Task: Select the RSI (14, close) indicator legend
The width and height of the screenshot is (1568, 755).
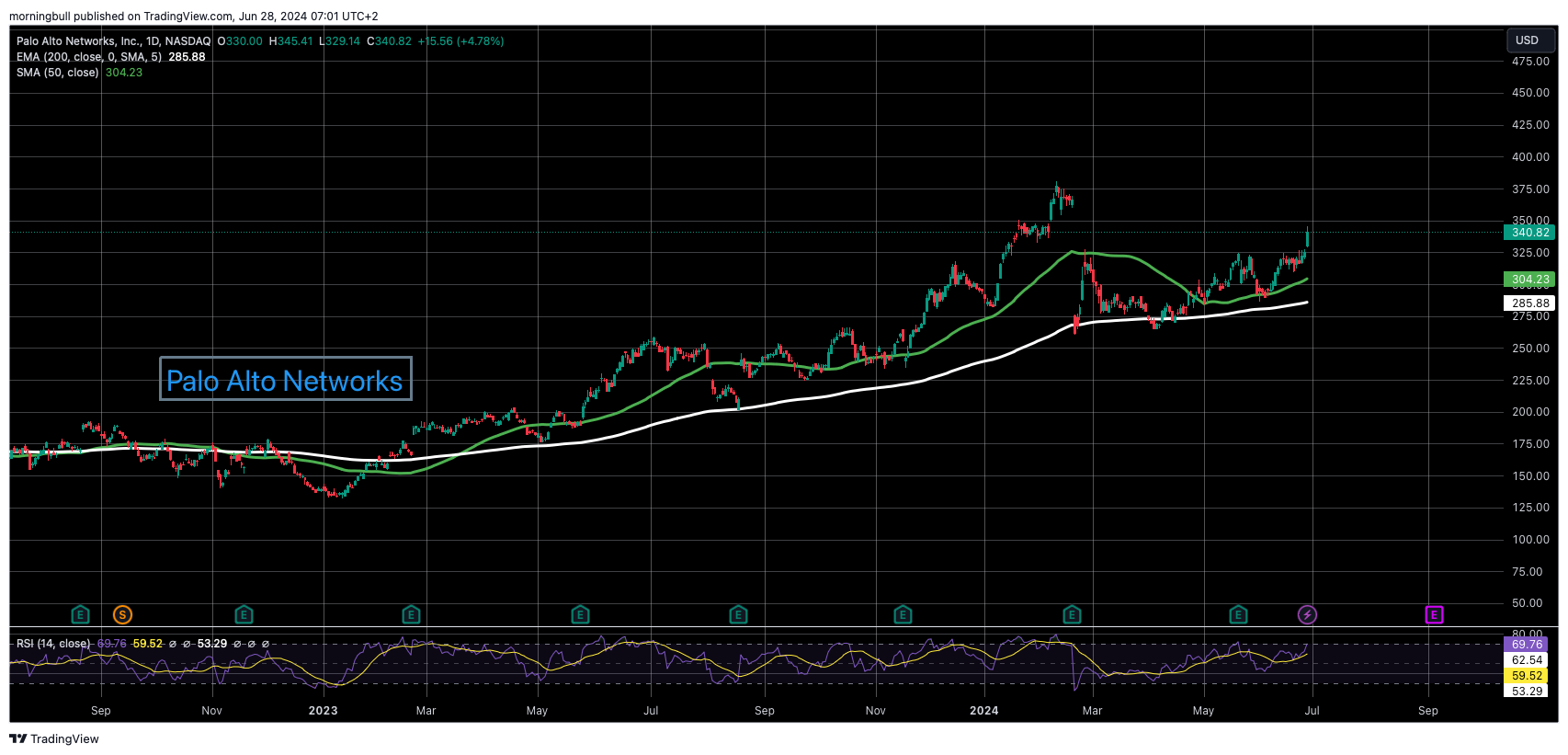Action: (x=53, y=644)
